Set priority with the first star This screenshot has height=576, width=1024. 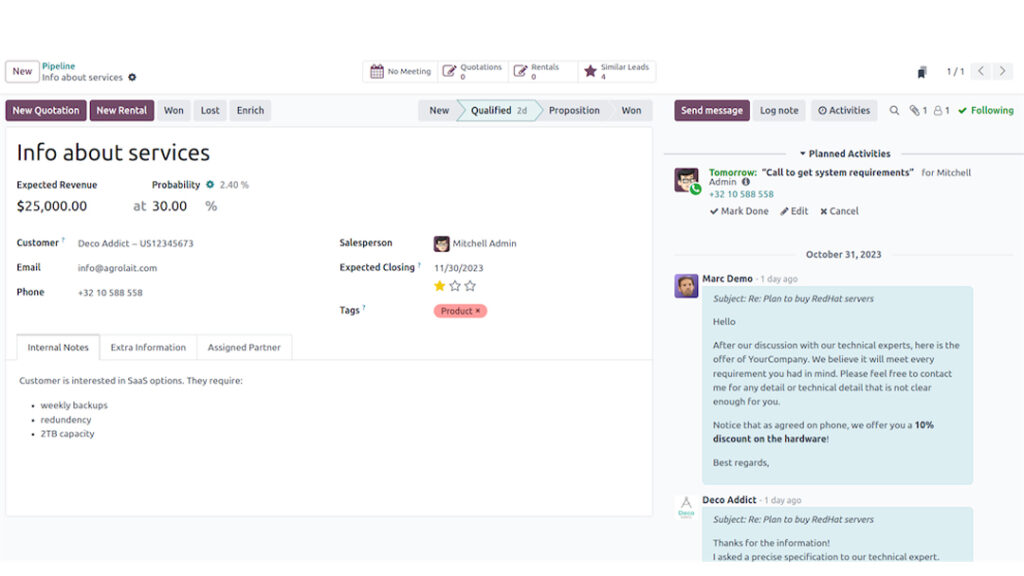tap(439, 286)
